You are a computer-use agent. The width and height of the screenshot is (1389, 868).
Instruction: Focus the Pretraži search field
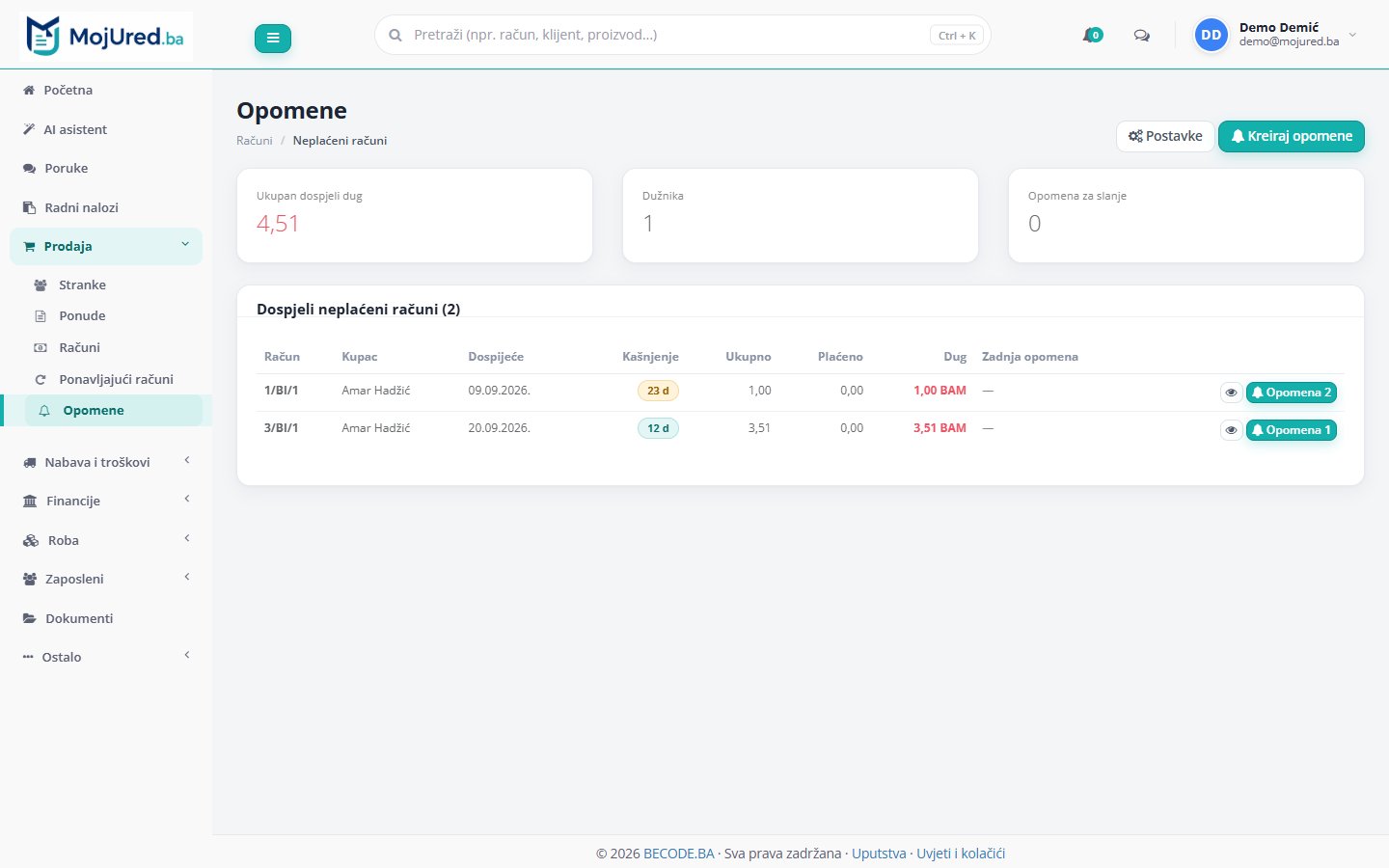pyautogui.click(x=683, y=35)
